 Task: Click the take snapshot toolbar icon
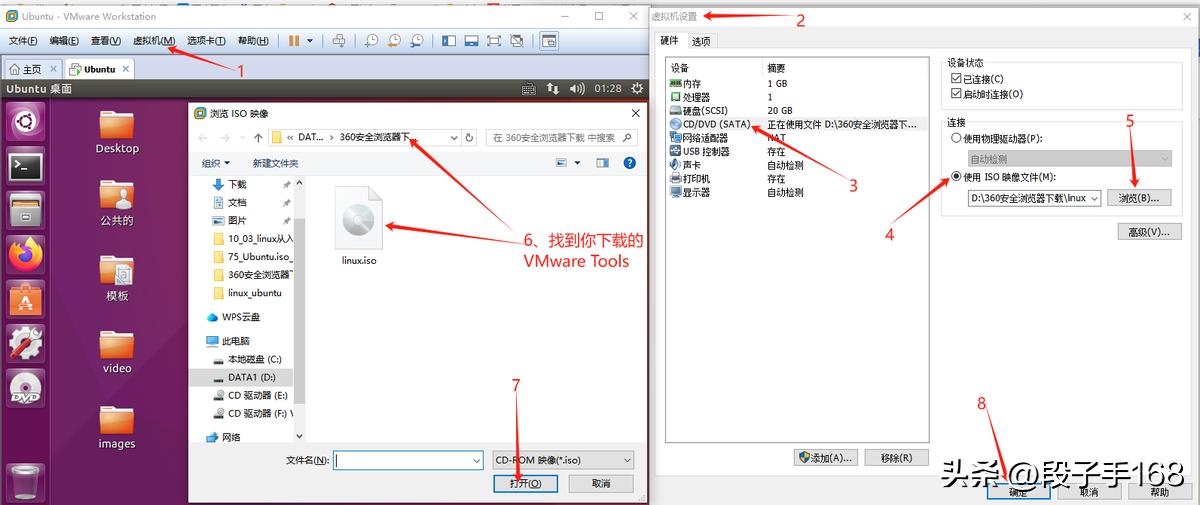371,41
